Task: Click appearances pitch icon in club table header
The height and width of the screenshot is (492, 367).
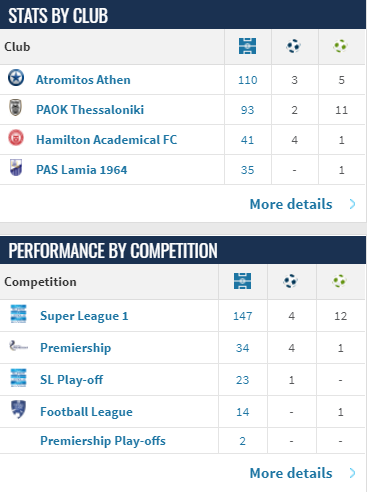Action: point(248,46)
